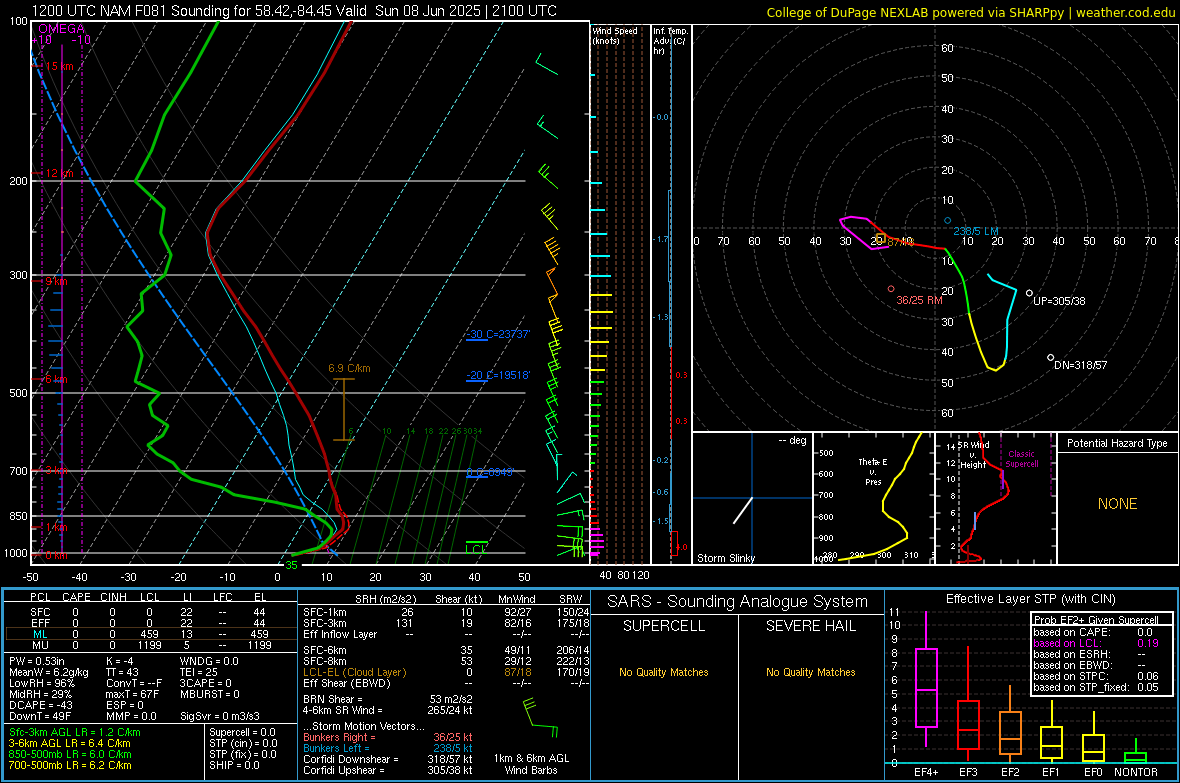Click the 'PW = 0.53in' value
1180x783 pixels.
[x=37, y=661]
